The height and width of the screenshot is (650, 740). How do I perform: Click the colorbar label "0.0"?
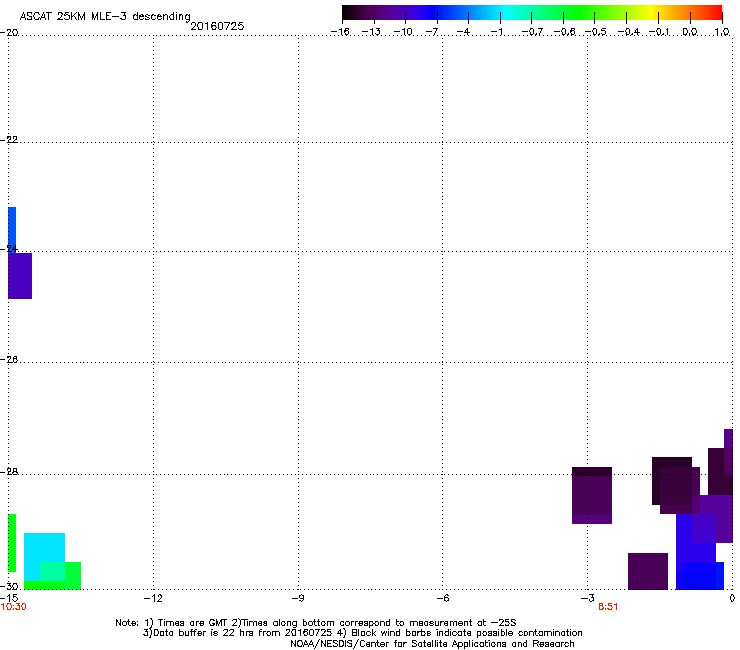coord(690,32)
